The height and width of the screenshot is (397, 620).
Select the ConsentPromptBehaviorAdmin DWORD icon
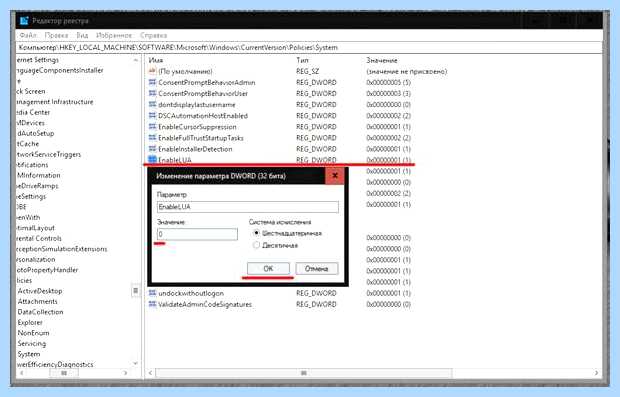click(153, 83)
